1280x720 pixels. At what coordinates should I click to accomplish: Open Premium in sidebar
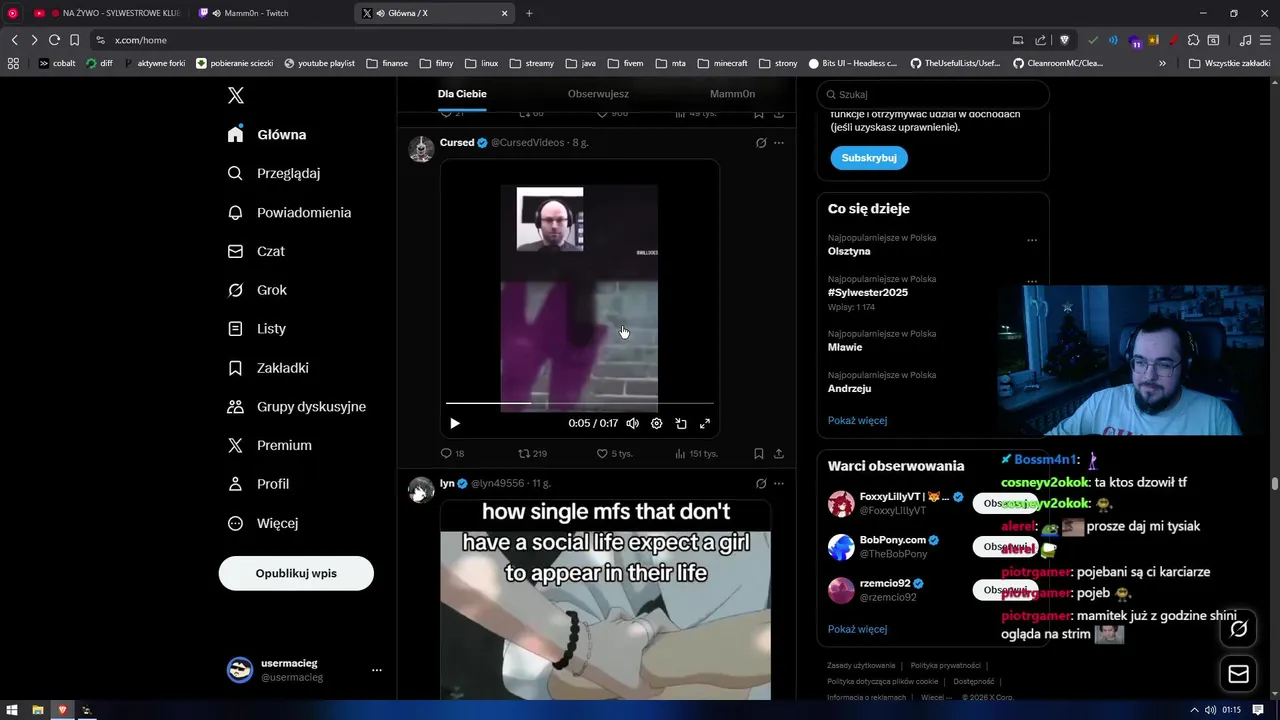270,445
